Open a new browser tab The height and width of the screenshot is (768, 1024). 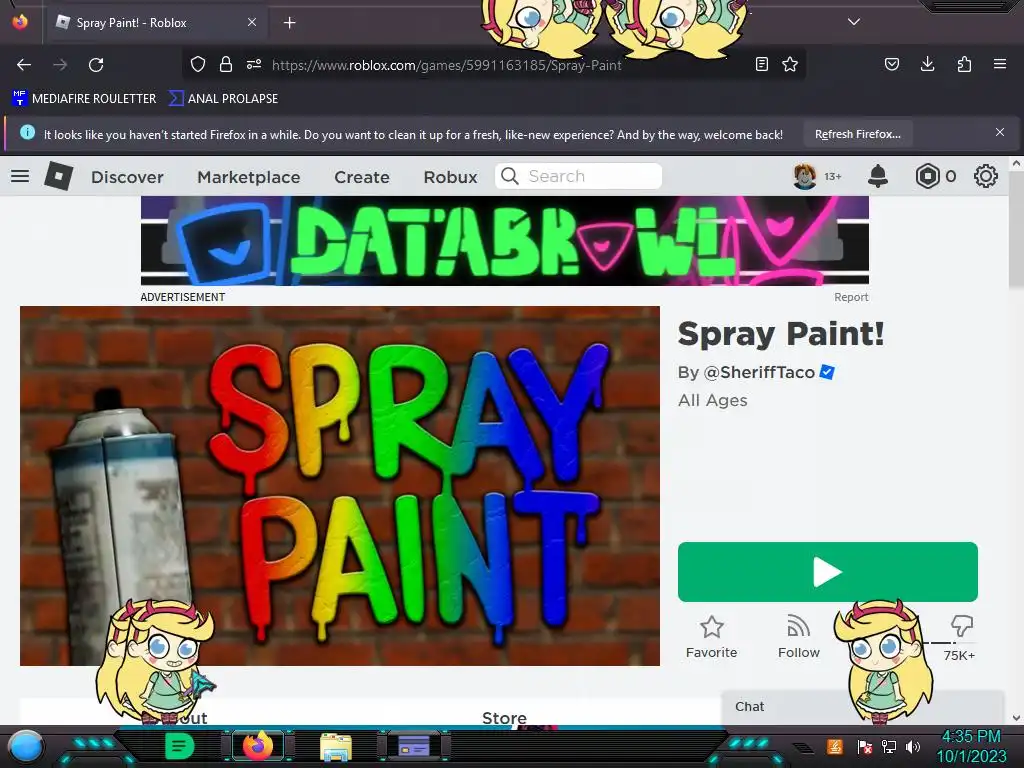pyautogui.click(x=289, y=23)
